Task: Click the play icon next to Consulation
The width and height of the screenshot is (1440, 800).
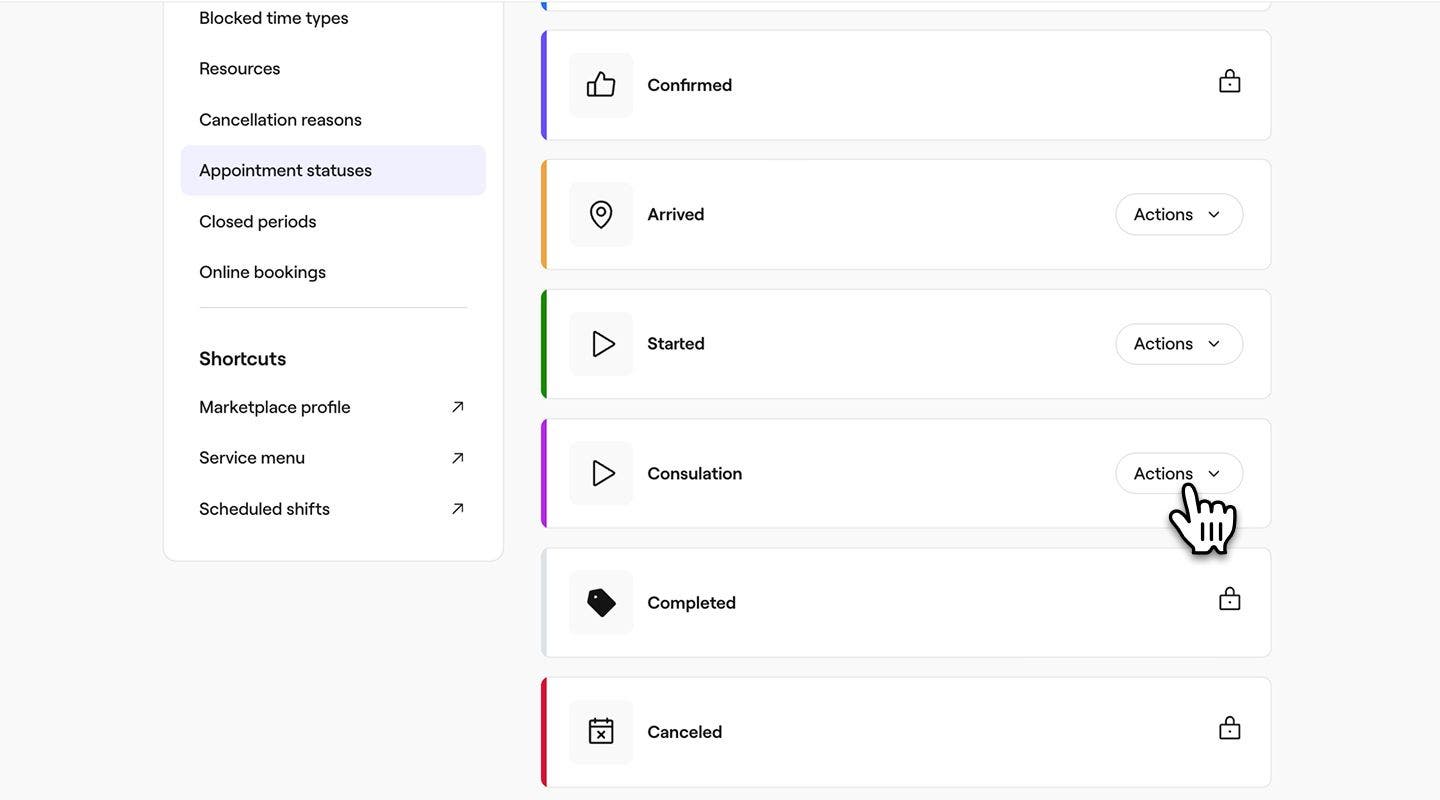Action: coord(601,473)
